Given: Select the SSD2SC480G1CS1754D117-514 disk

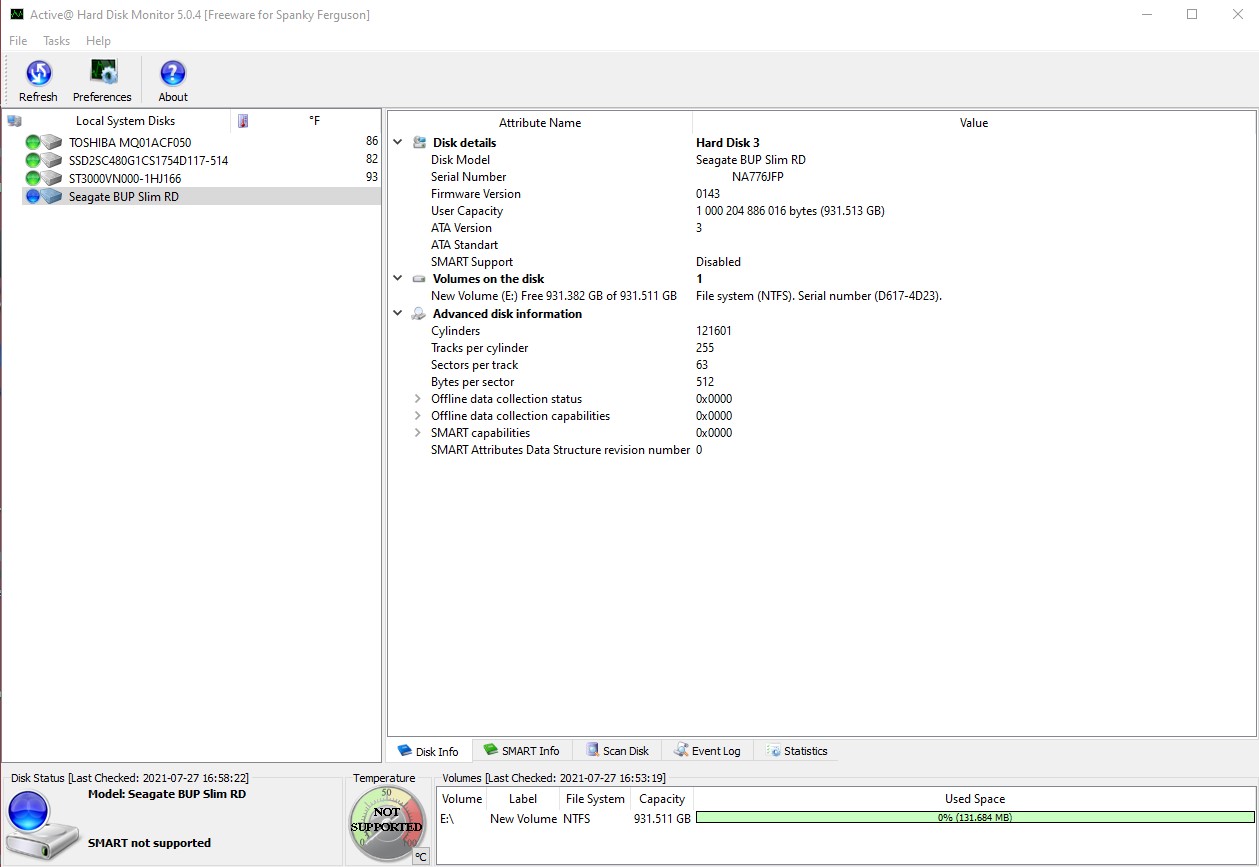Looking at the screenshot, I should [148, 160].
